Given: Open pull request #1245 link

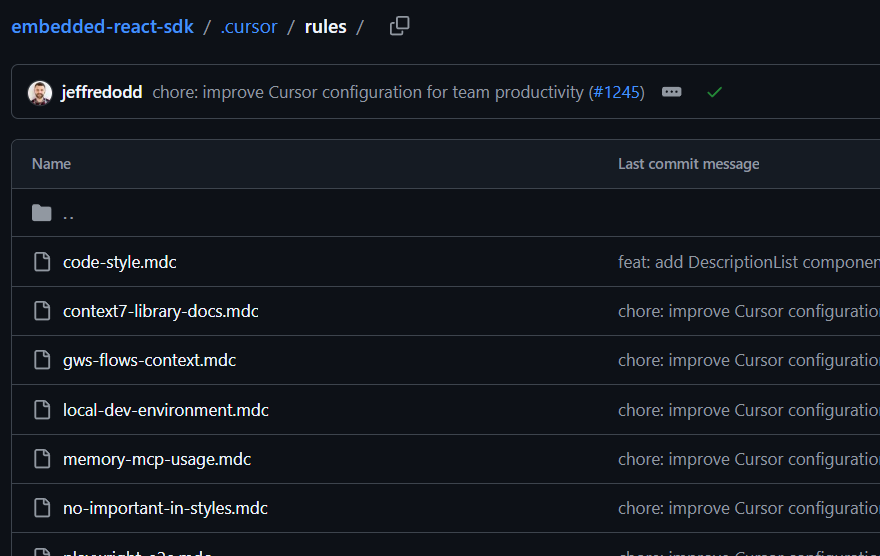Looking at the screenshot, I should pyautogui.click(x=616, y=92).
